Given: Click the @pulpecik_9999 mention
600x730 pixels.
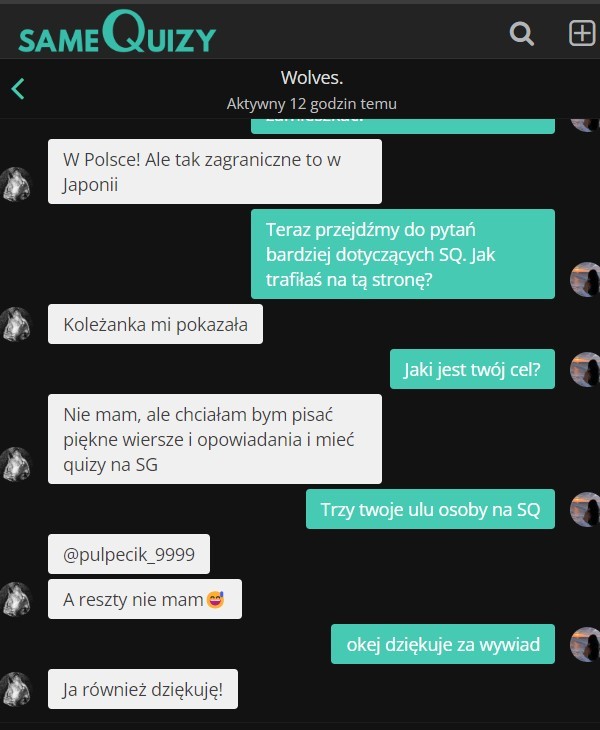Looking at the screenshot, I should point(129,554).
